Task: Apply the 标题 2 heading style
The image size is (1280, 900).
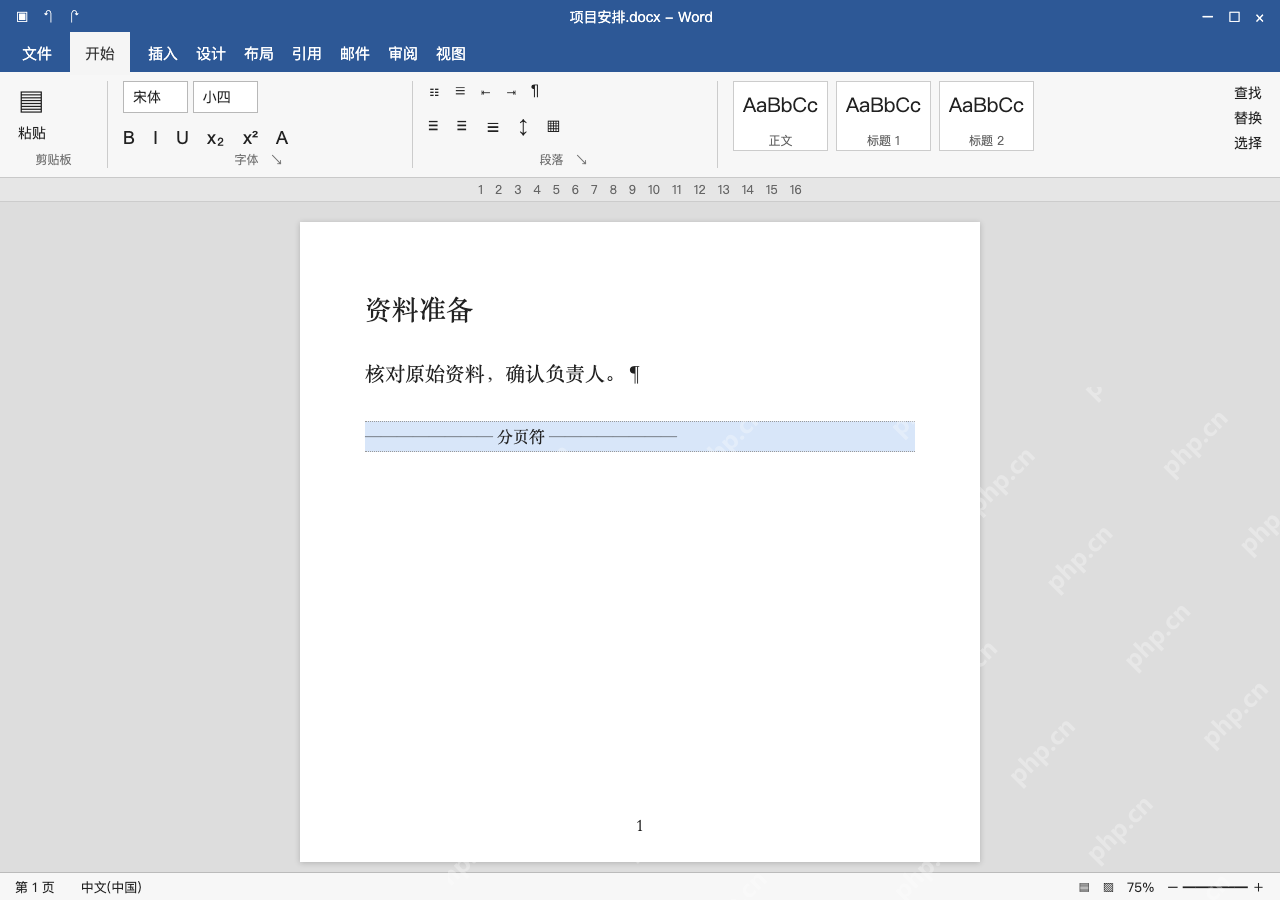Action: click(x=986, y=116)
